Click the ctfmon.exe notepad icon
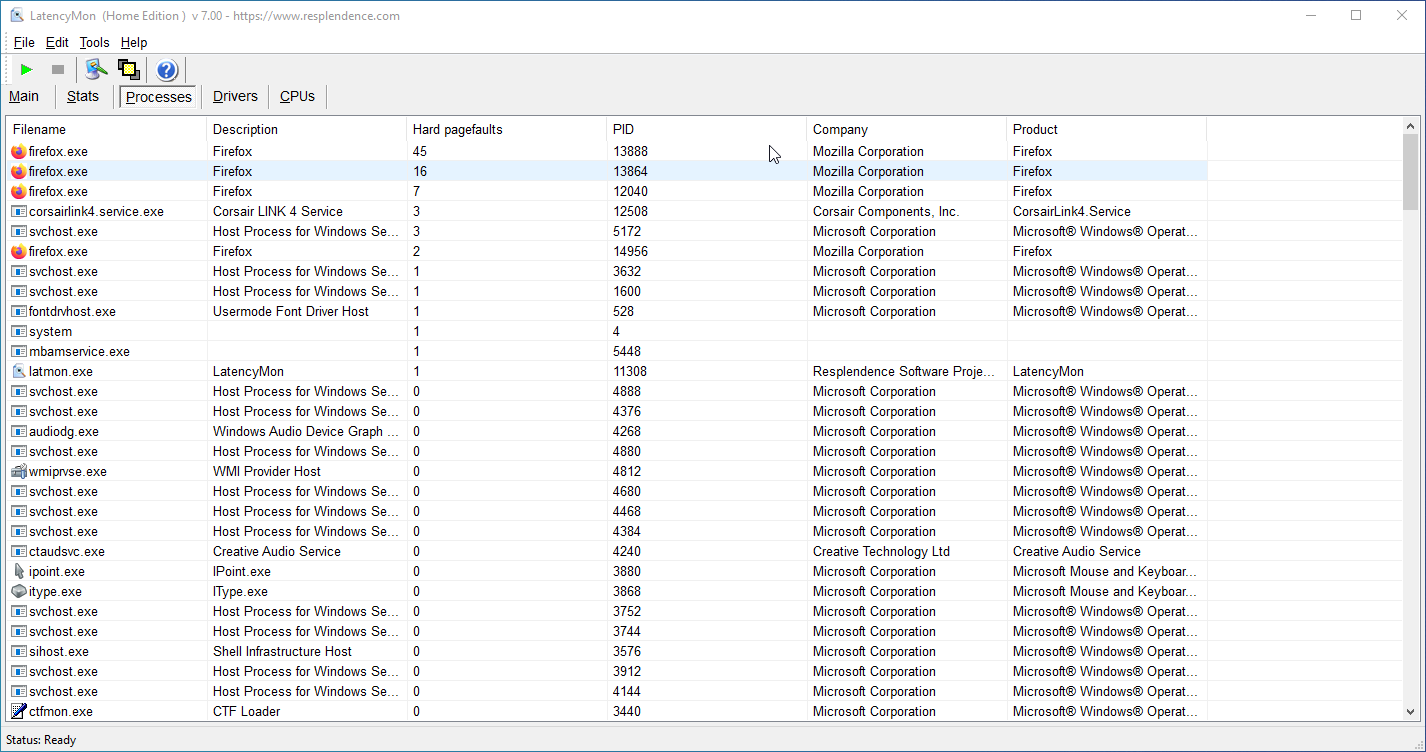 [19, 712]
